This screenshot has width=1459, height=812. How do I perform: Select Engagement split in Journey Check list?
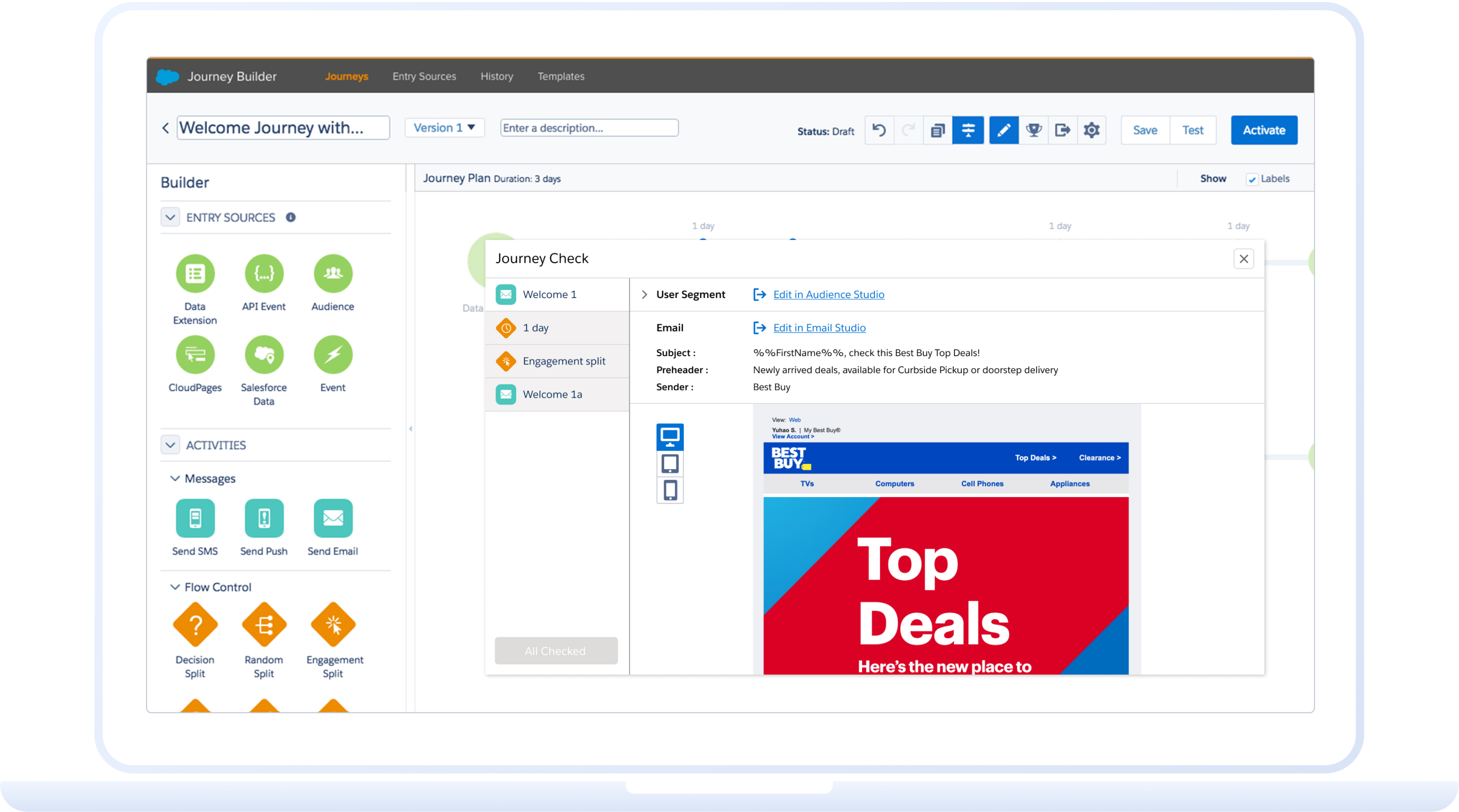click(x=557, y=361)
